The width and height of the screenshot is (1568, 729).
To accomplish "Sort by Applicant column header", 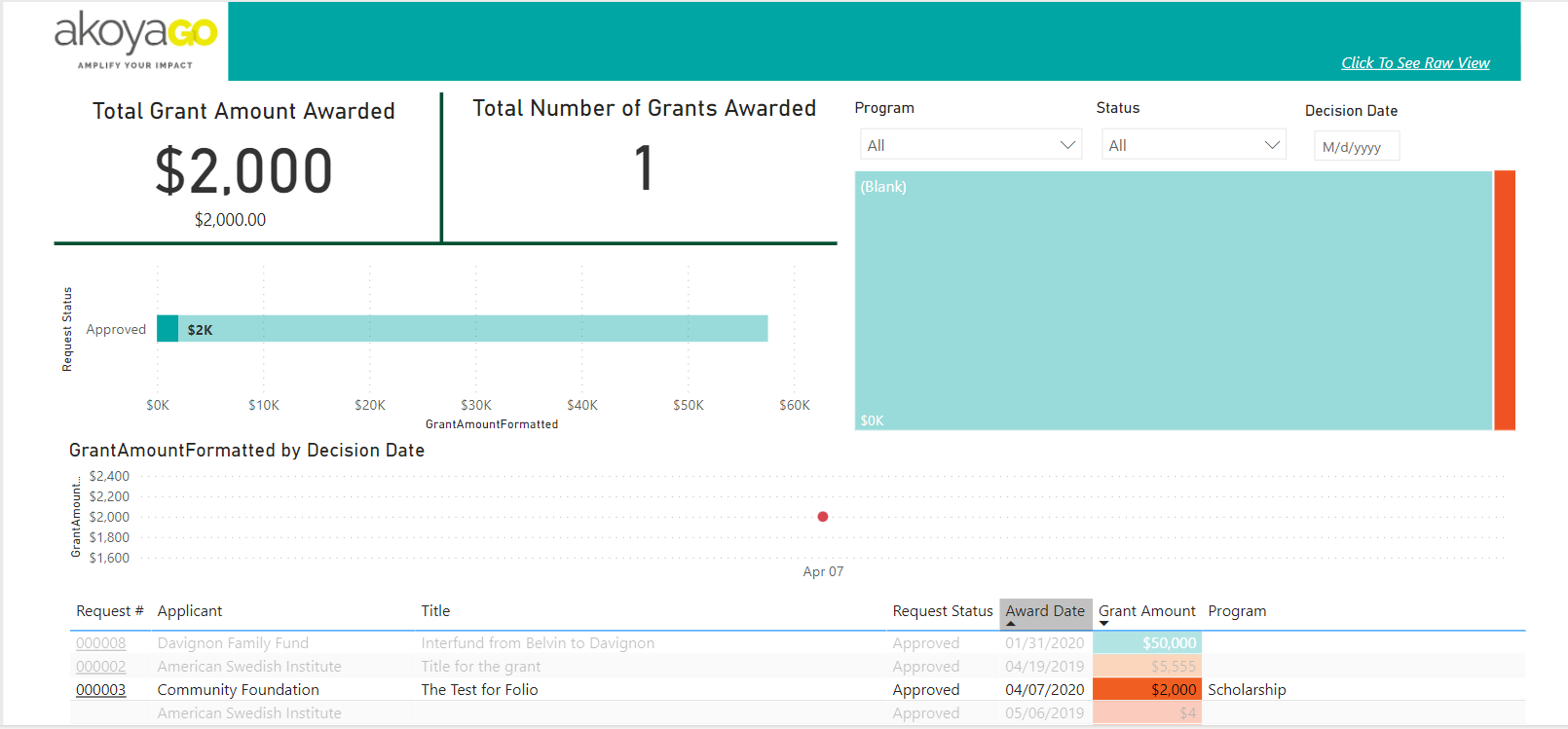I will tap(190, 611).
